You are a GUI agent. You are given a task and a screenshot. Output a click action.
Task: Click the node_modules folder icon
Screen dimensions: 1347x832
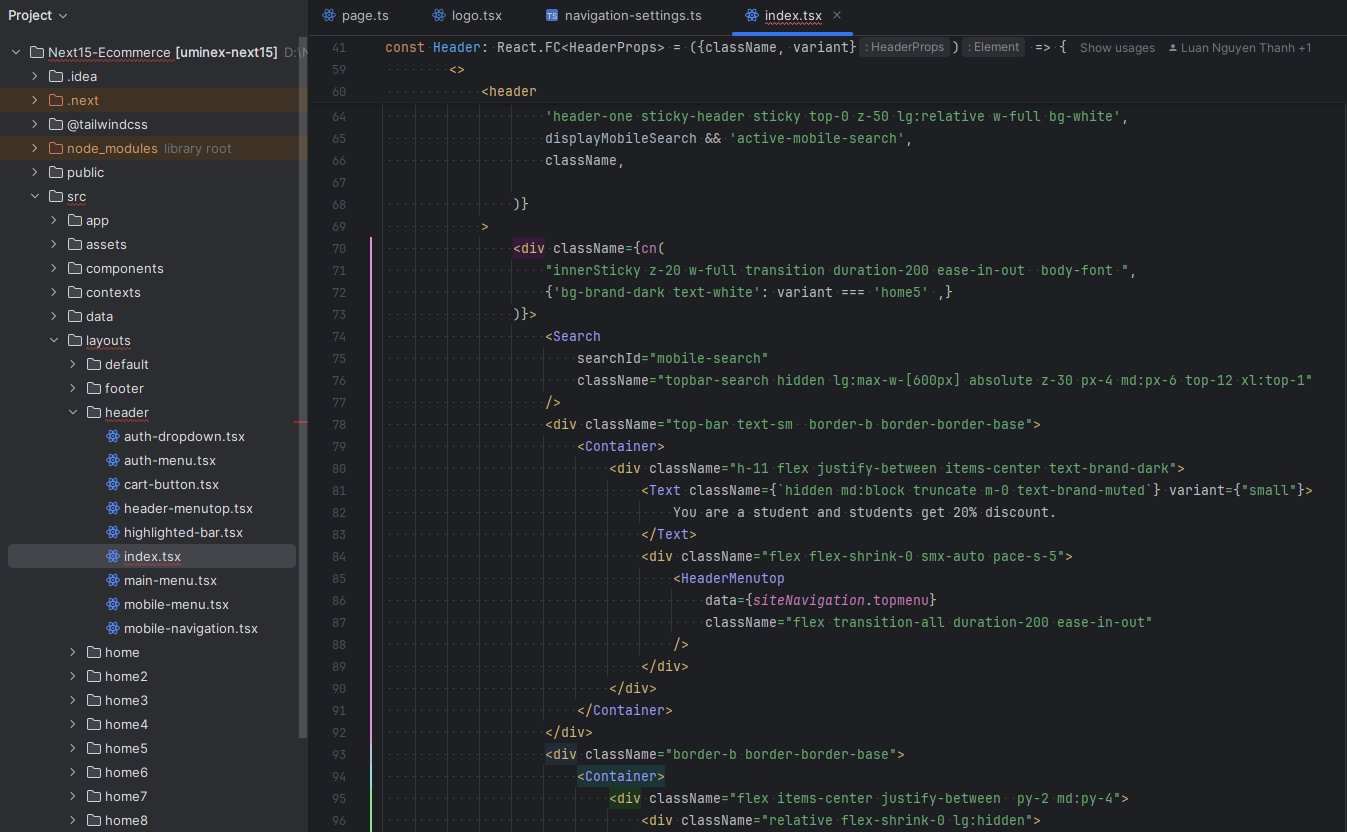point(56,149)
